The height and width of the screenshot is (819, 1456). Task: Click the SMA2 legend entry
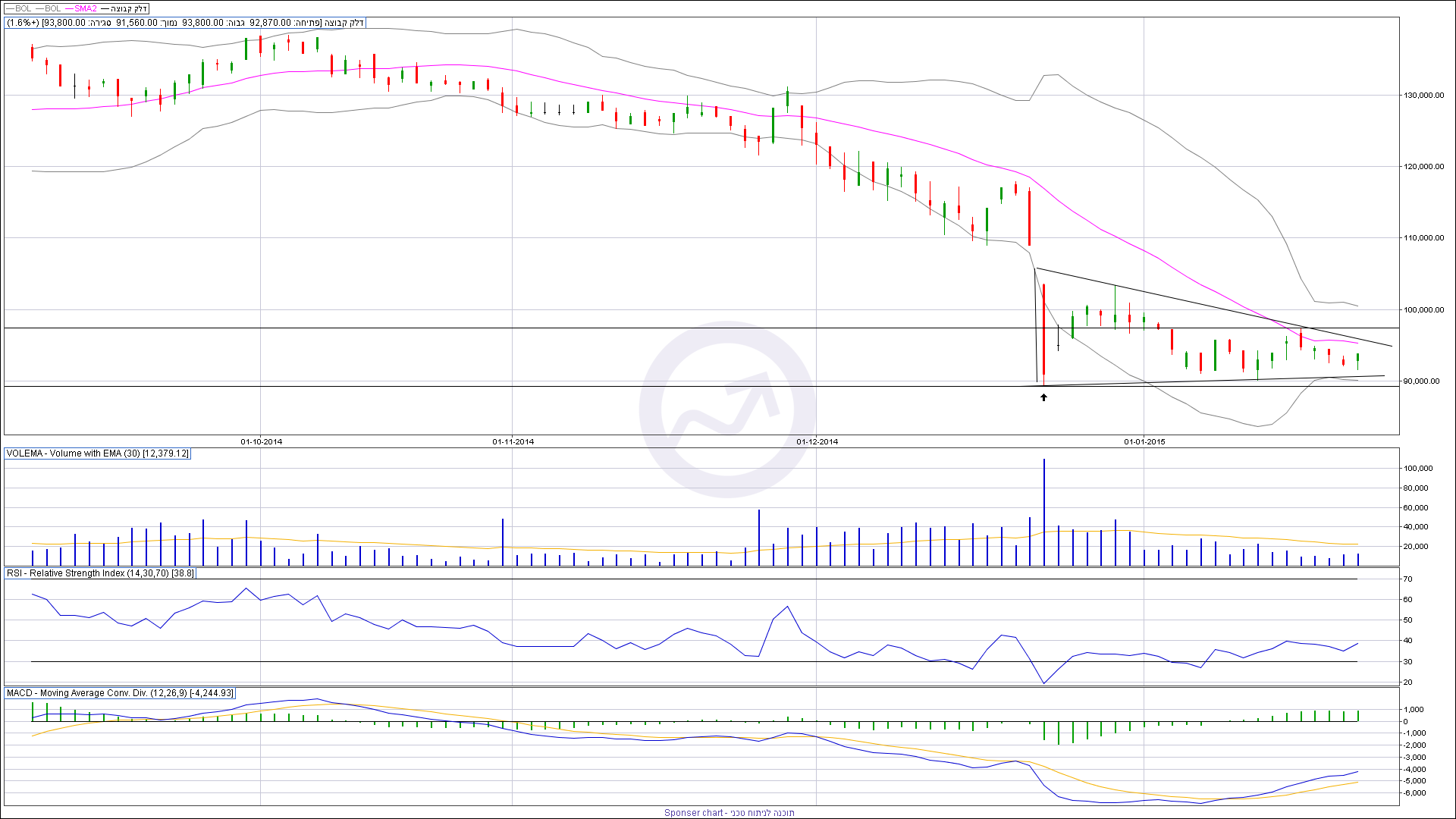(x=86, y=8)
